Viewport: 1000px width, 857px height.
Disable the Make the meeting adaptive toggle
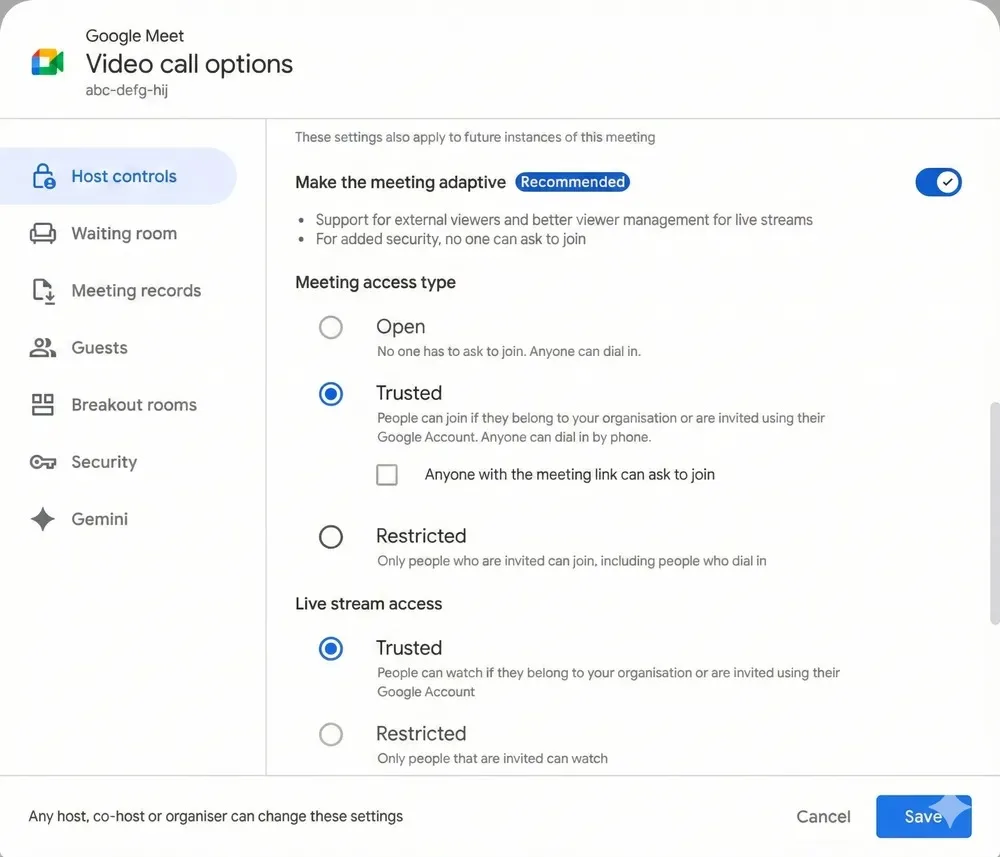point(938,182)
